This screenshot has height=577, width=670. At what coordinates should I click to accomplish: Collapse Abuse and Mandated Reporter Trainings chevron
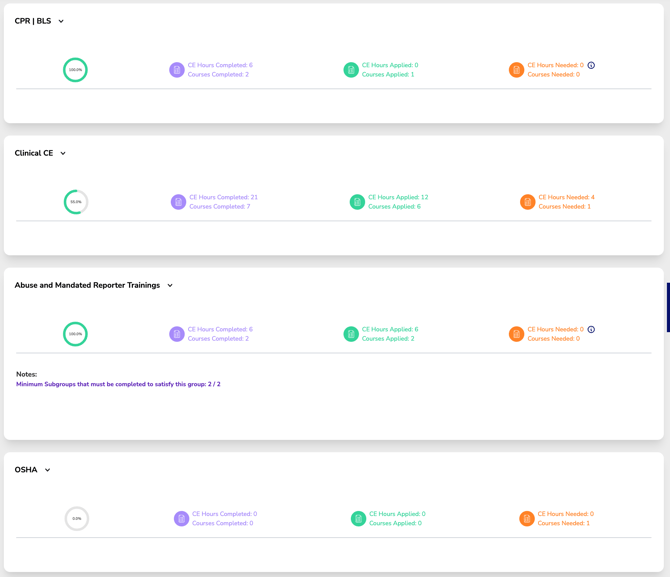tap(170, 286)
